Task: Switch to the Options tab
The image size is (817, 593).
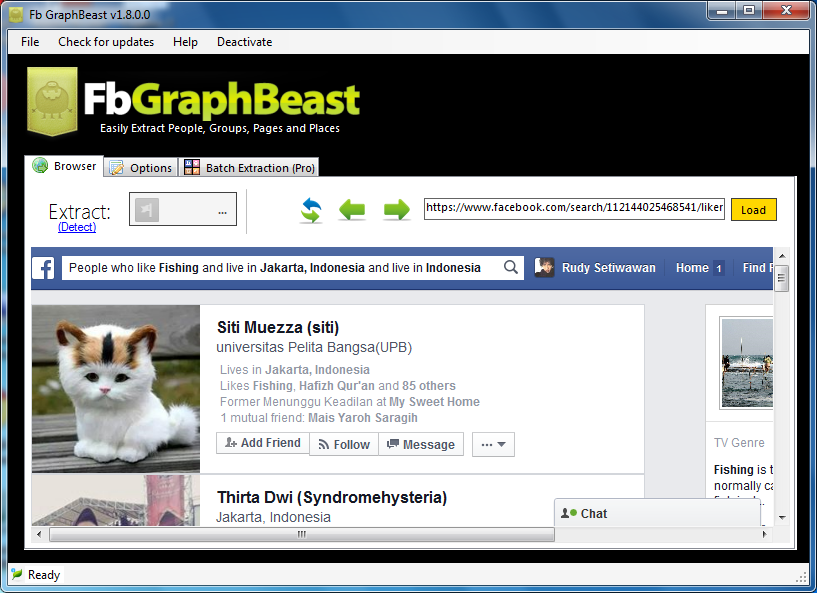Action: [x=141, y=168]
